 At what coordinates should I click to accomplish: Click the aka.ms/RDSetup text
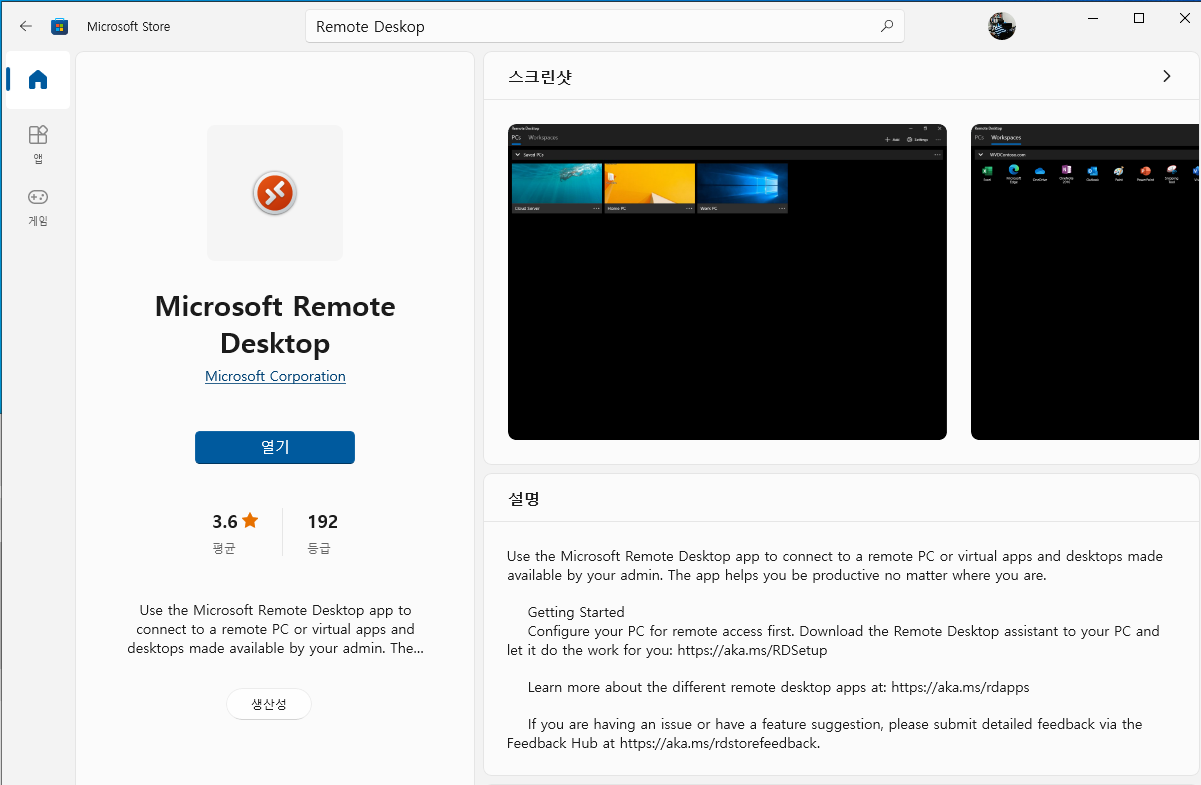[752, 650]
